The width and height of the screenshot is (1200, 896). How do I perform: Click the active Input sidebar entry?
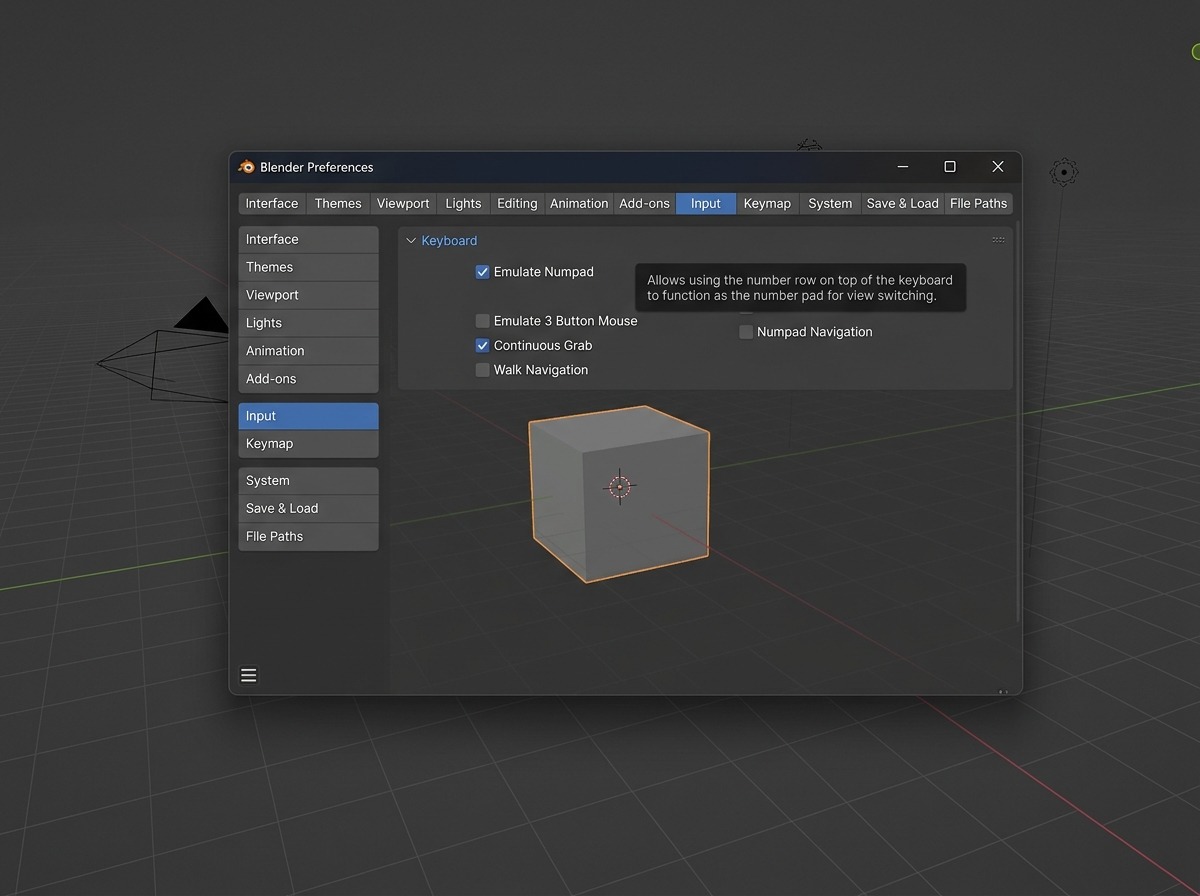coord(308,416)
